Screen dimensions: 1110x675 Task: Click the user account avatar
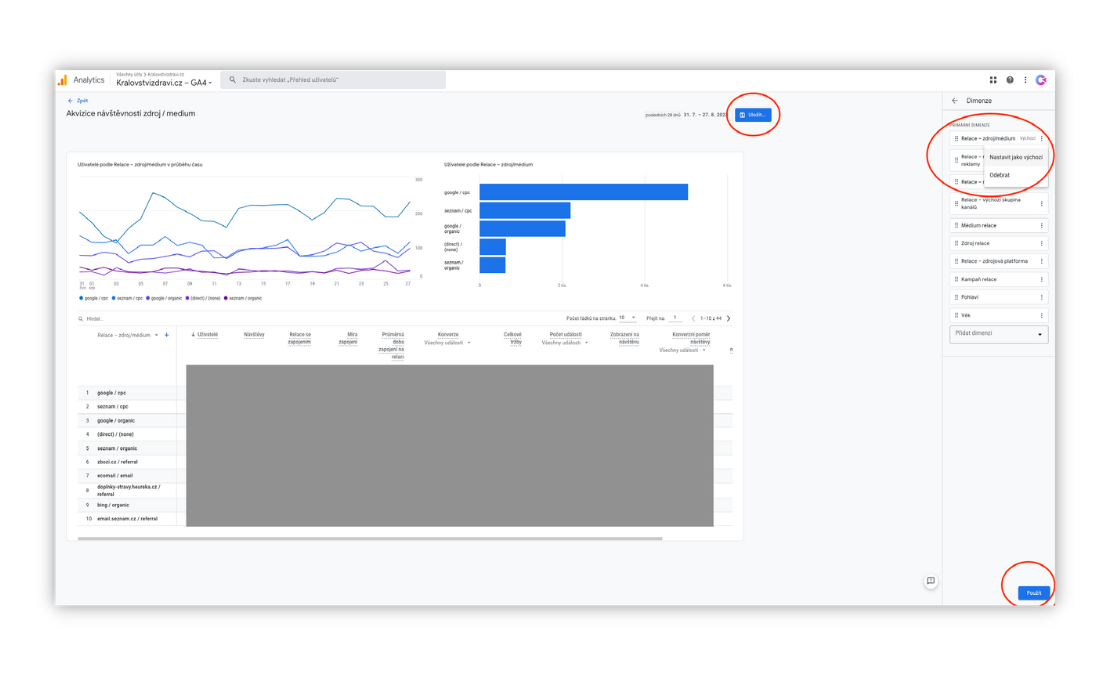pyautogui.click(x=1041, y=80)
